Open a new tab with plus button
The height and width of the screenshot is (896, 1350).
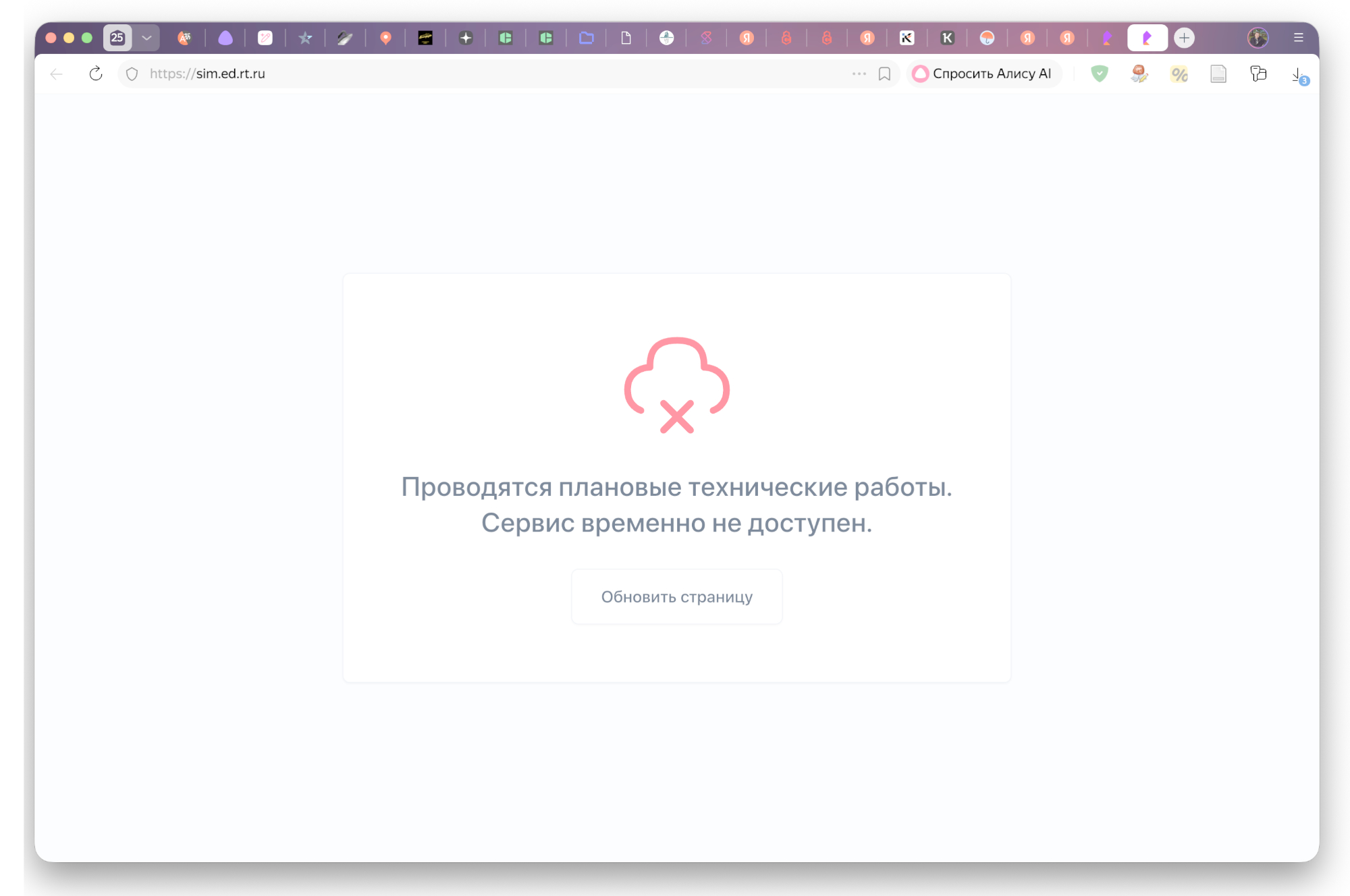tap(1184, 38)
